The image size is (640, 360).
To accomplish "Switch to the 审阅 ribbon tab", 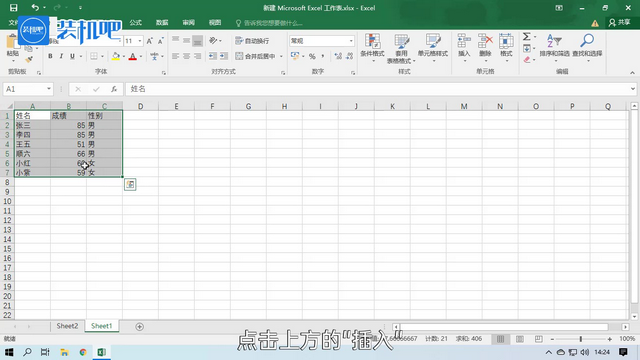I will coord(189,22).
